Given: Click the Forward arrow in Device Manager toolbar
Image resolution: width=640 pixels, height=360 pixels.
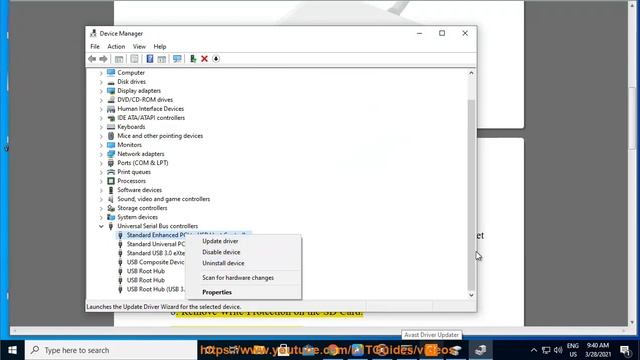Looking at the screenshot, I should [x=103, y=59].
